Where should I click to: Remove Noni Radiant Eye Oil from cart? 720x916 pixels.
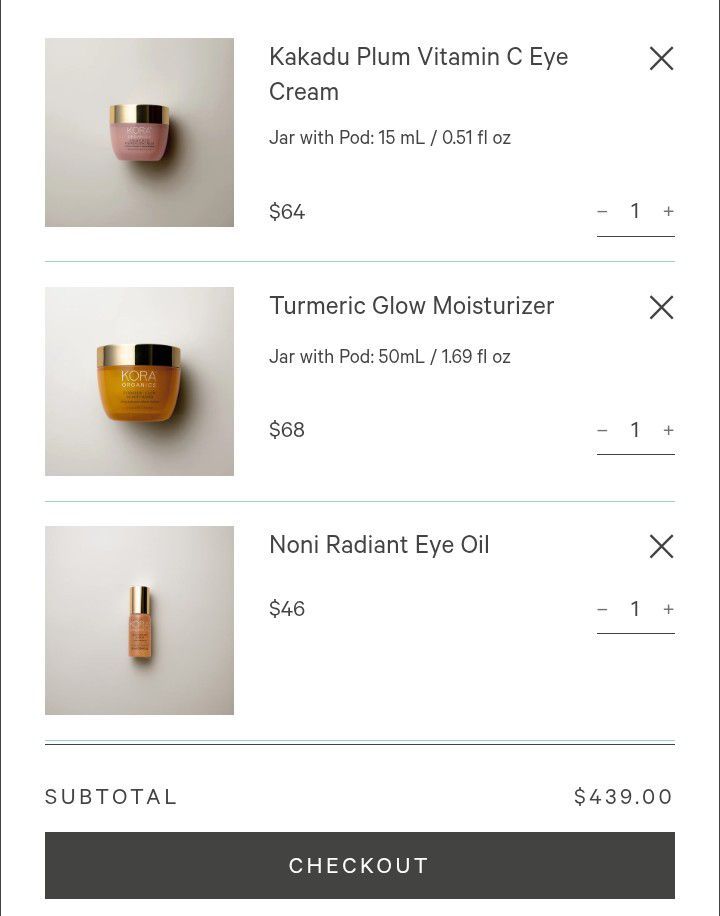pyautogui.click(x=662, y=546)
